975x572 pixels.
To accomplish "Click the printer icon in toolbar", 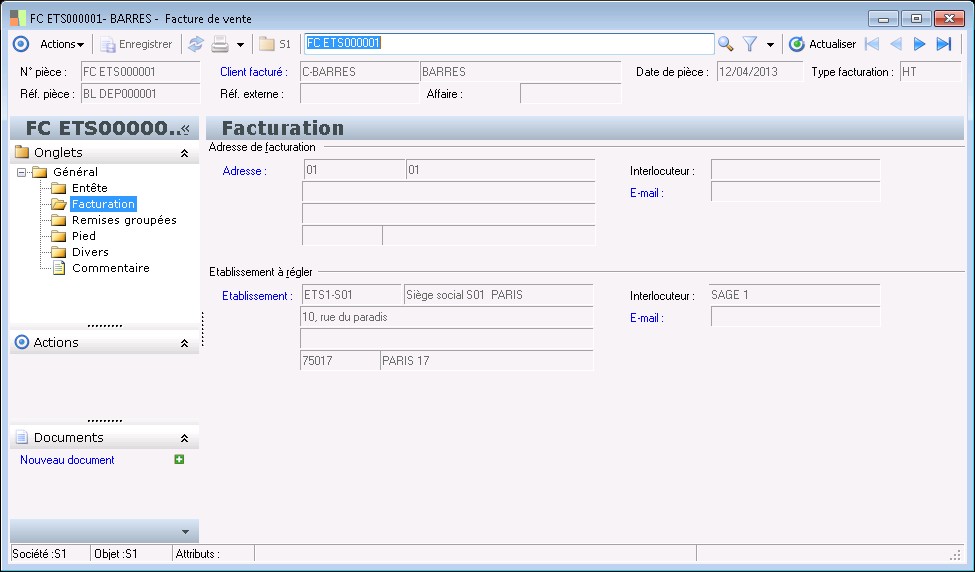I will point(219,44).
